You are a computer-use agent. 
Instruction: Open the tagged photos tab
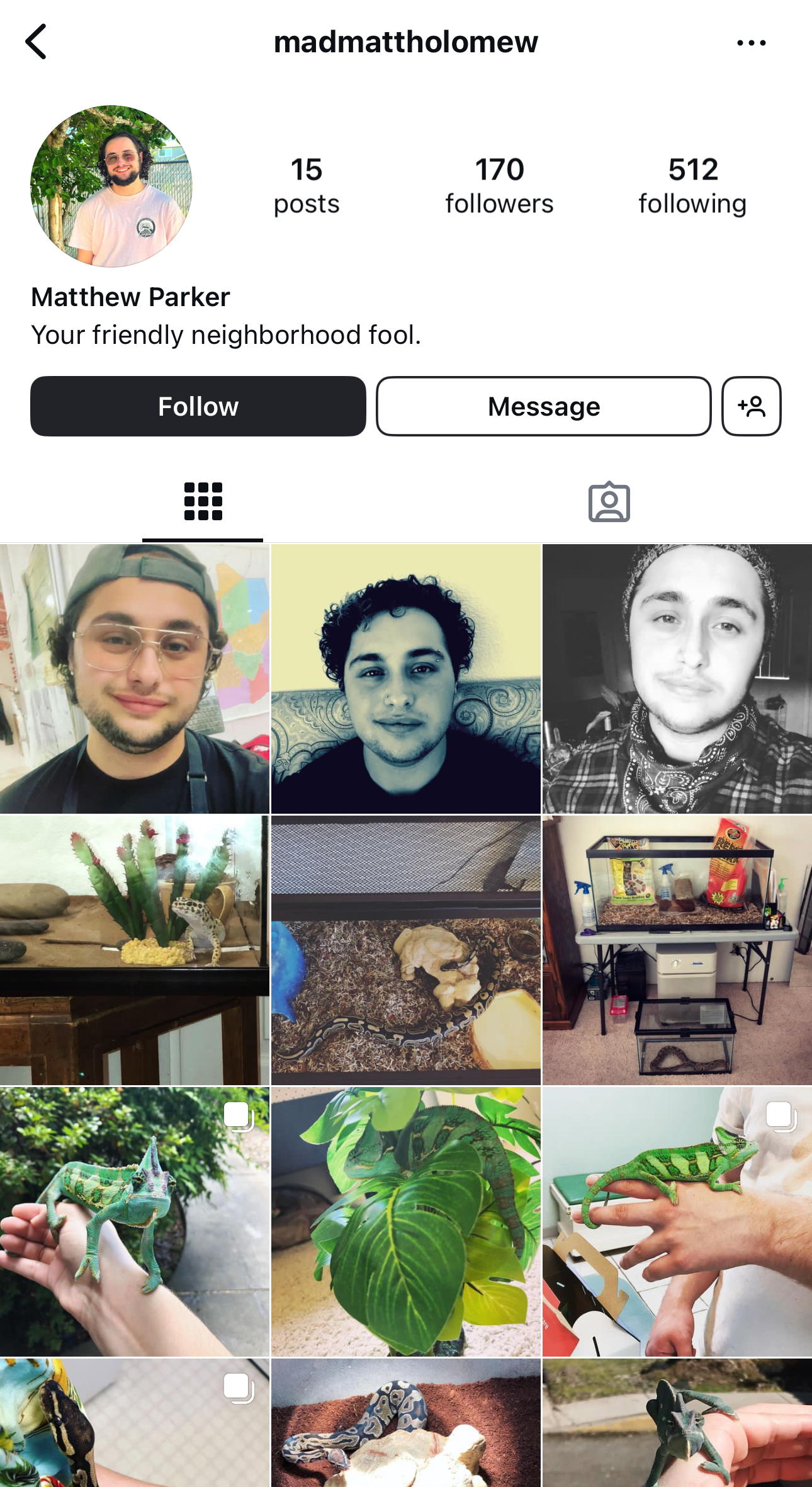609,502
